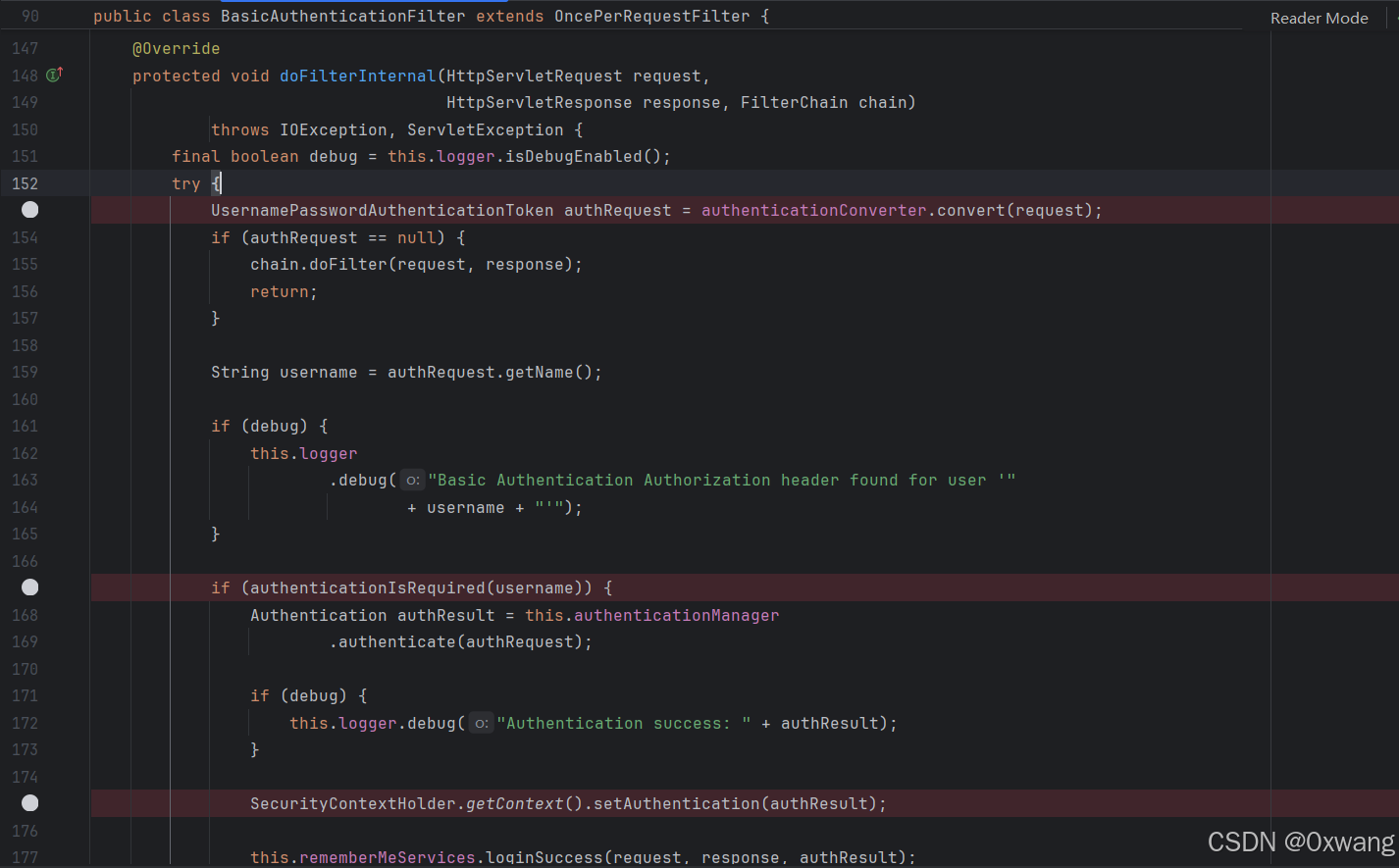Click line number 172 in the gutter

coord(25,723)
